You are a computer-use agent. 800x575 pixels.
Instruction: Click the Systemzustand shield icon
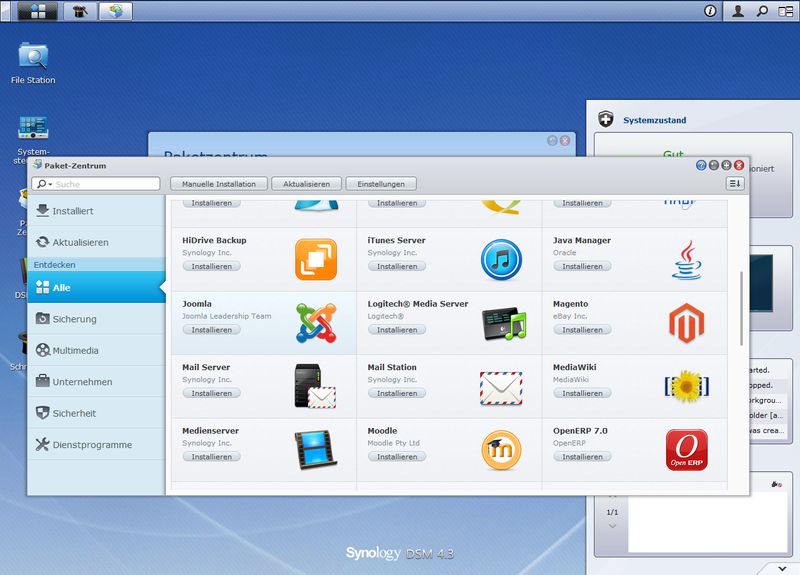(606, 119)
